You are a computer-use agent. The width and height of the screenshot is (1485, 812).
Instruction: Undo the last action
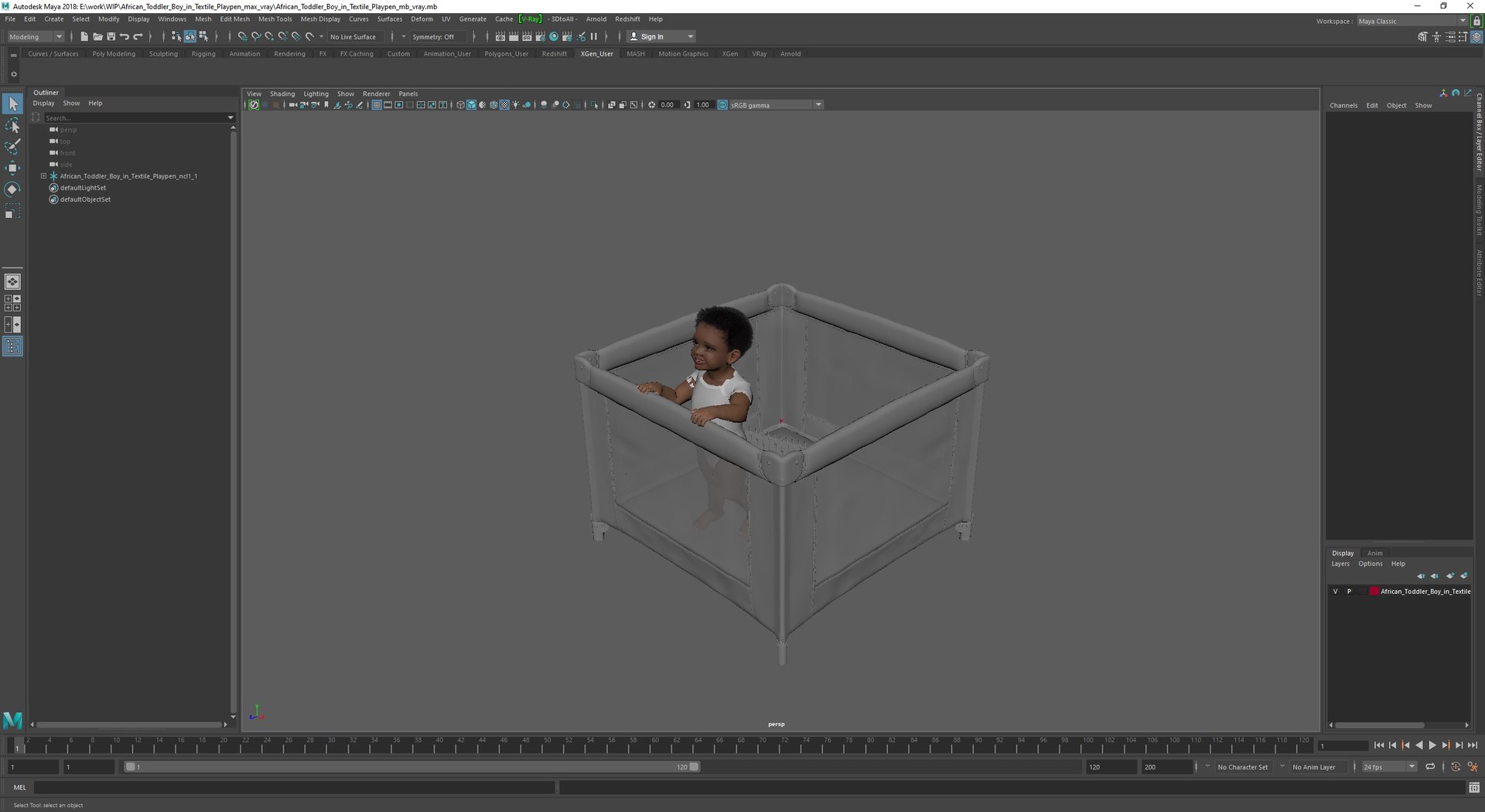[125, 36]
